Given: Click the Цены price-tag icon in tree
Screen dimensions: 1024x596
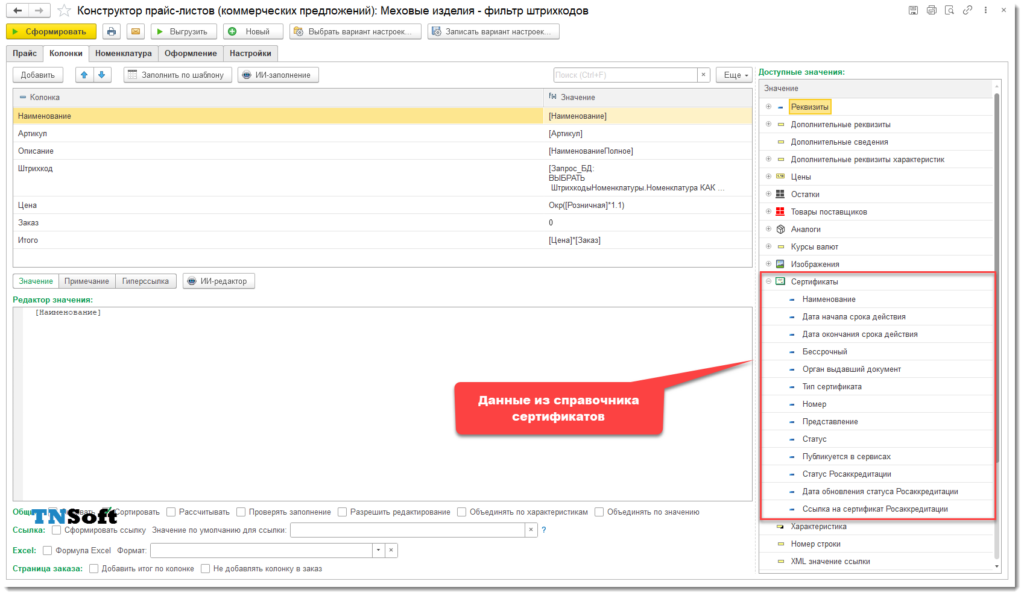Looking at the screenshot, I should 780,177.
